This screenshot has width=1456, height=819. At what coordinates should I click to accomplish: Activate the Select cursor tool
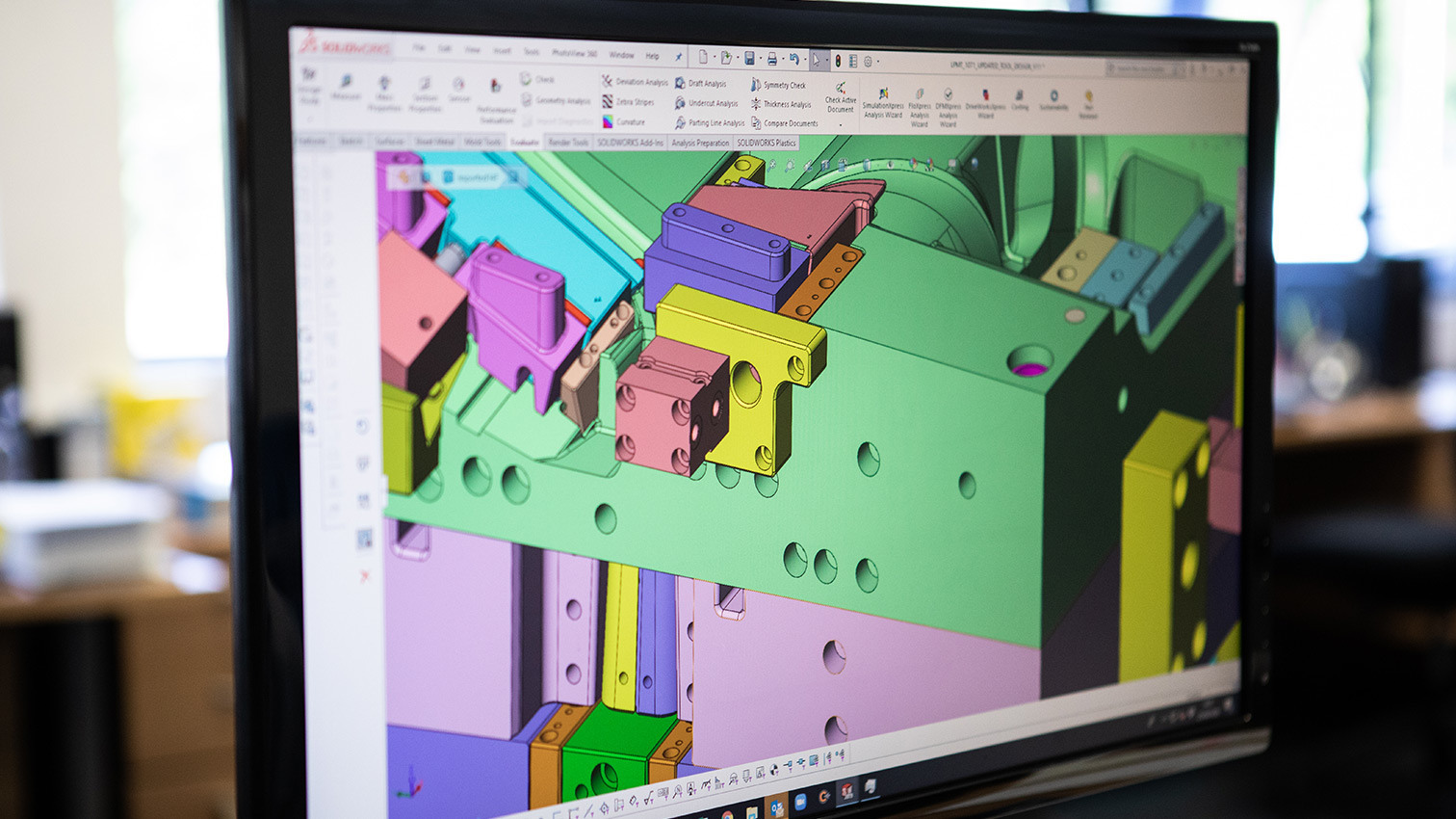click(816, 60)
